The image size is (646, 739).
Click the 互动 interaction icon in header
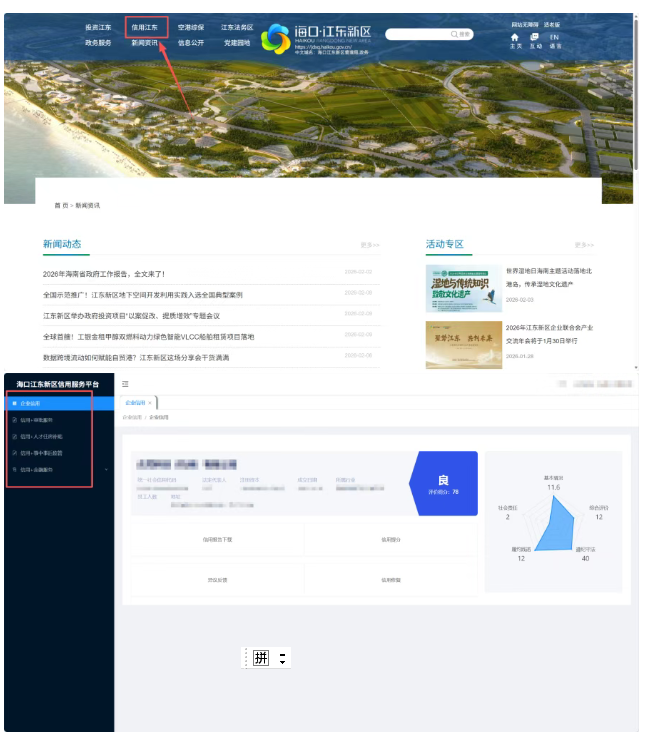point(536,39)
